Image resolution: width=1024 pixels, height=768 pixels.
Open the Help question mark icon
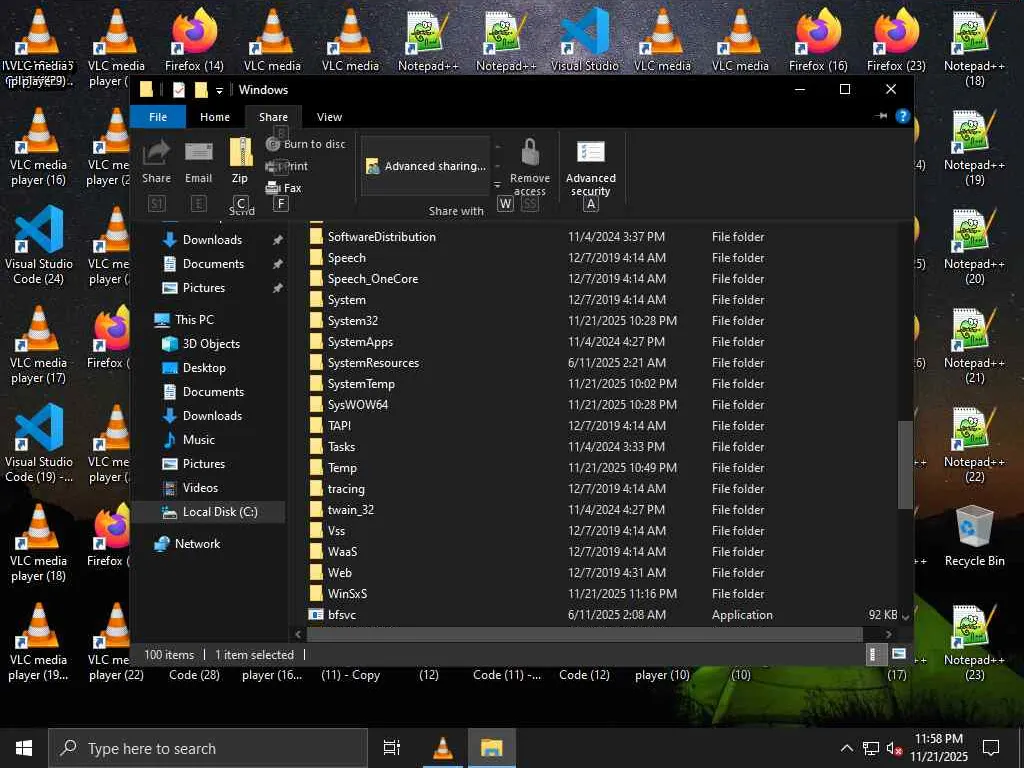pos(903,116)
